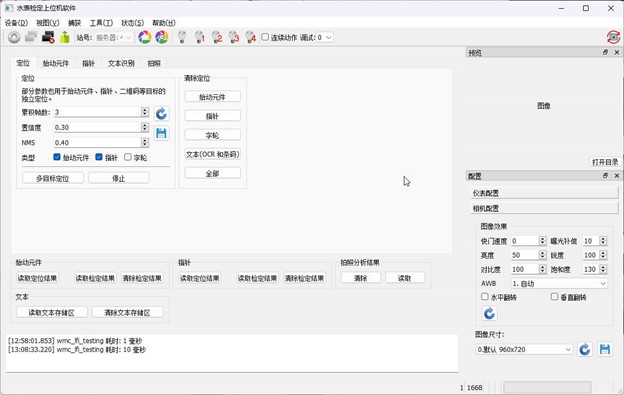Click the disconnect device icon with red mark
Viewport: 624px width, 395px height.
click(48, 37)
